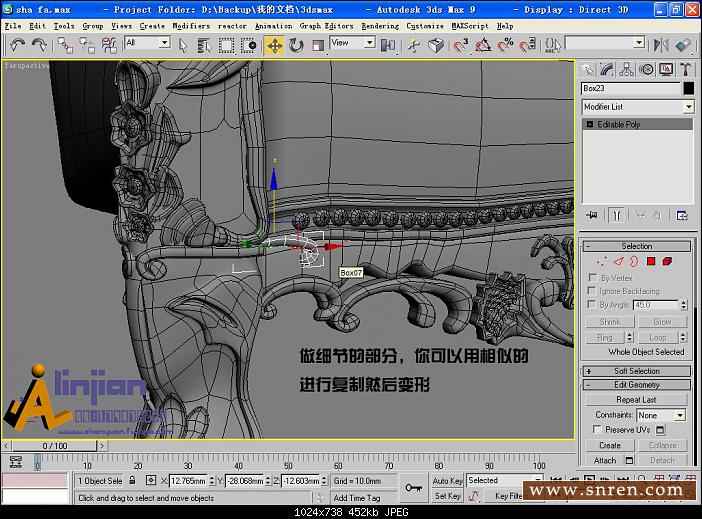Tick the Preserve UVs checkbox
702x519 pixels.
coord(596,429)
